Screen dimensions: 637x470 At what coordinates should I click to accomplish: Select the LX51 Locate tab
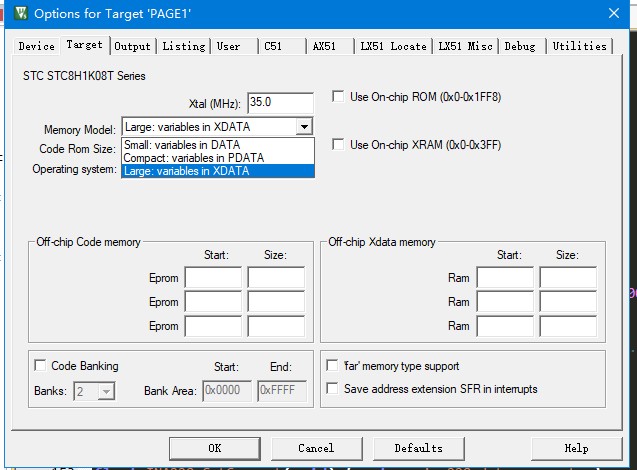[x=393, y=46]
